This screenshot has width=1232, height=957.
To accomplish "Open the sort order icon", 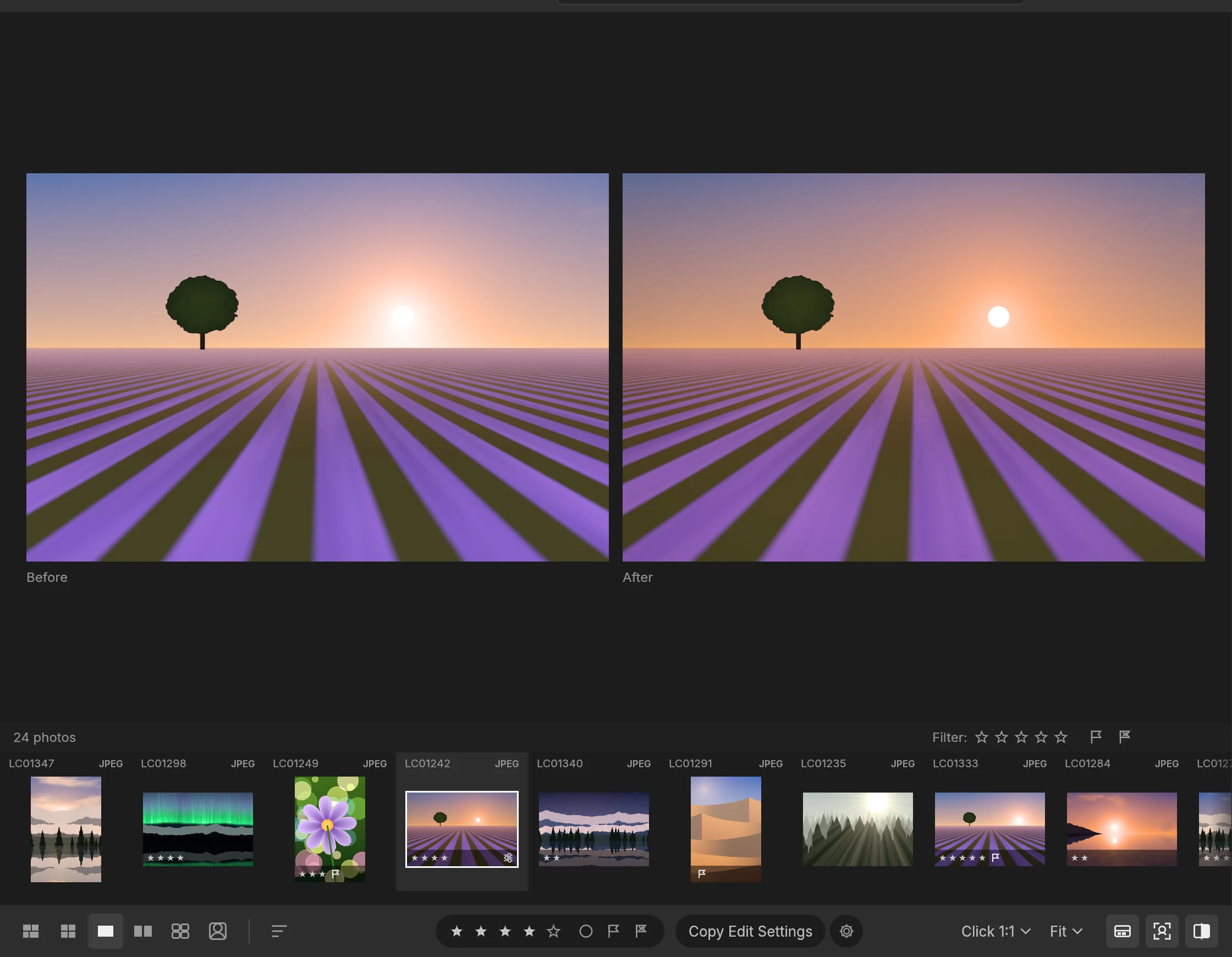I will click(279, 931).
